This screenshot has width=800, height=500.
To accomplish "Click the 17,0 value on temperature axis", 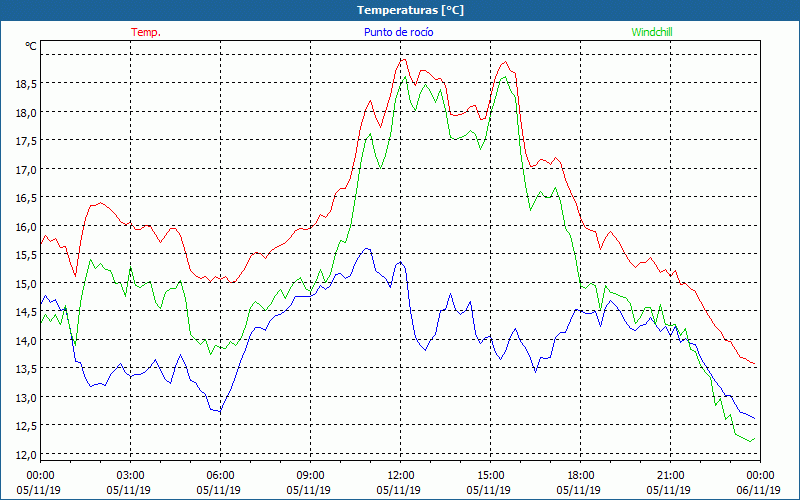I will coord(26,170).
